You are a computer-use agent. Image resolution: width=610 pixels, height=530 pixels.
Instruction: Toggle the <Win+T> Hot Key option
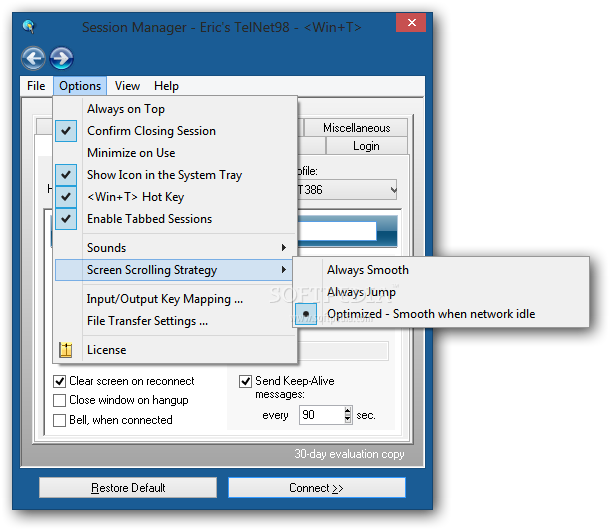click(x=175, y=197)
